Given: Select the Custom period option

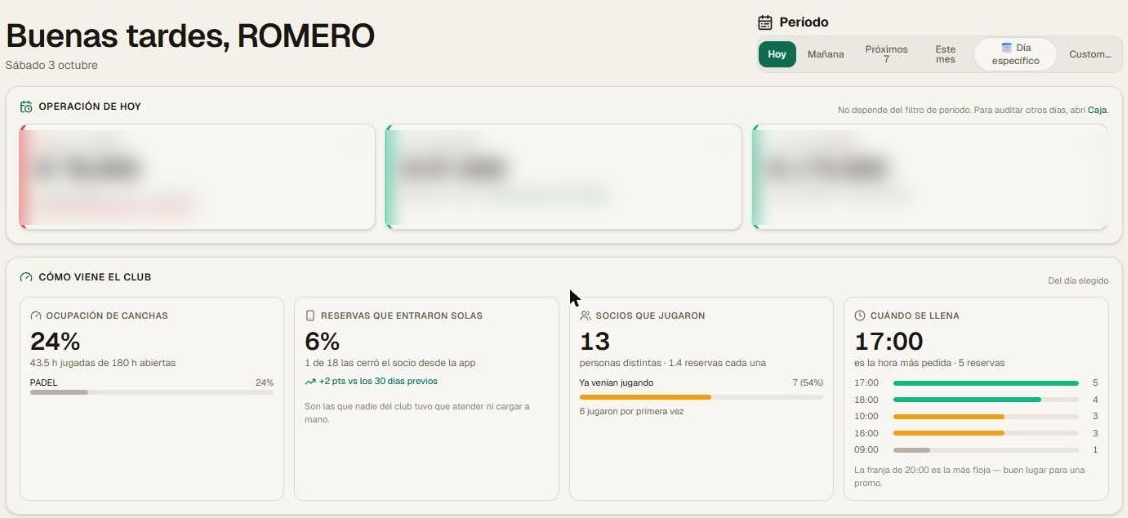Looking at the screenshot, I should tap(1090, 54).
